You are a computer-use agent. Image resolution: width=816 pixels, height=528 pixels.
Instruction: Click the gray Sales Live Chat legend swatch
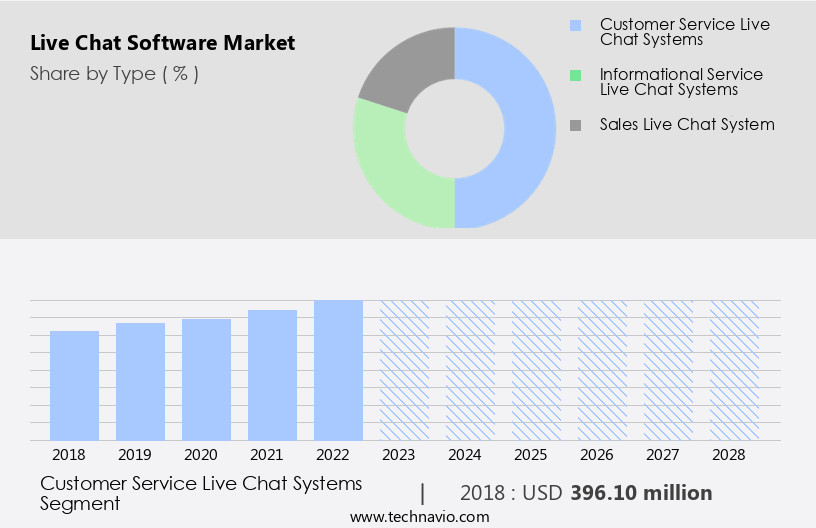(x=574, y=125)
